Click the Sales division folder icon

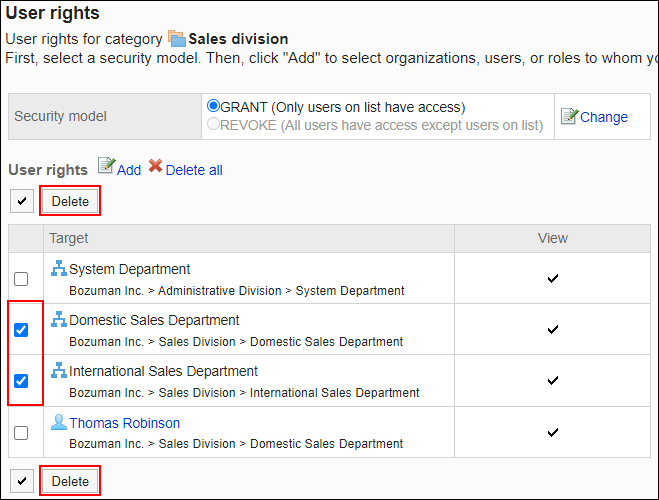pyautogui.click(x=177, y=38)
